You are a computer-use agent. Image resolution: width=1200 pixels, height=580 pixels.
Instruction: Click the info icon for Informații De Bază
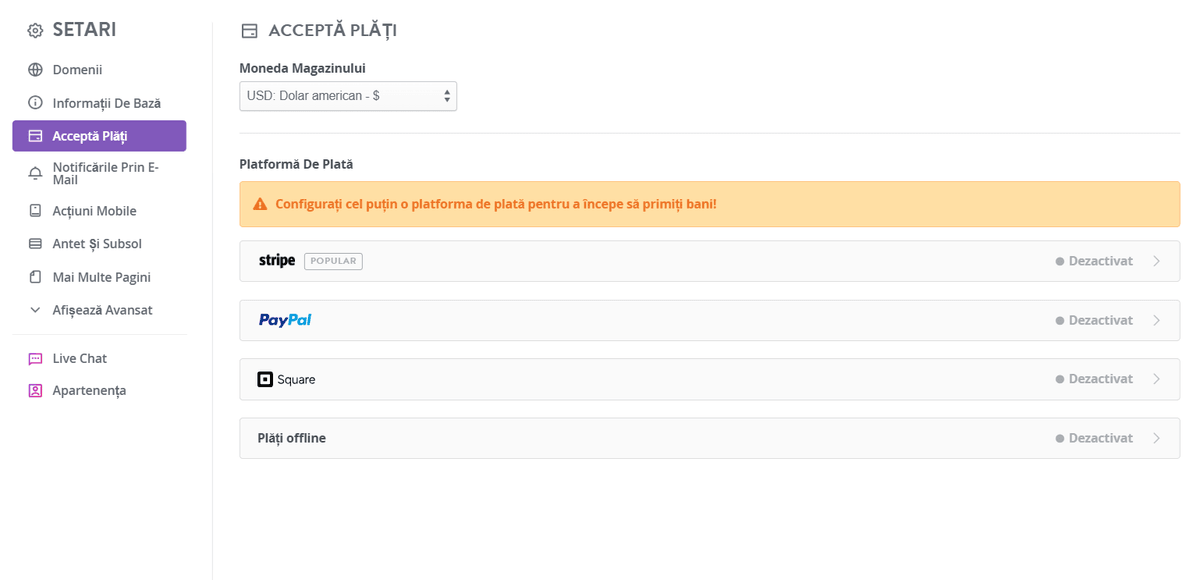tap(35, 103)
